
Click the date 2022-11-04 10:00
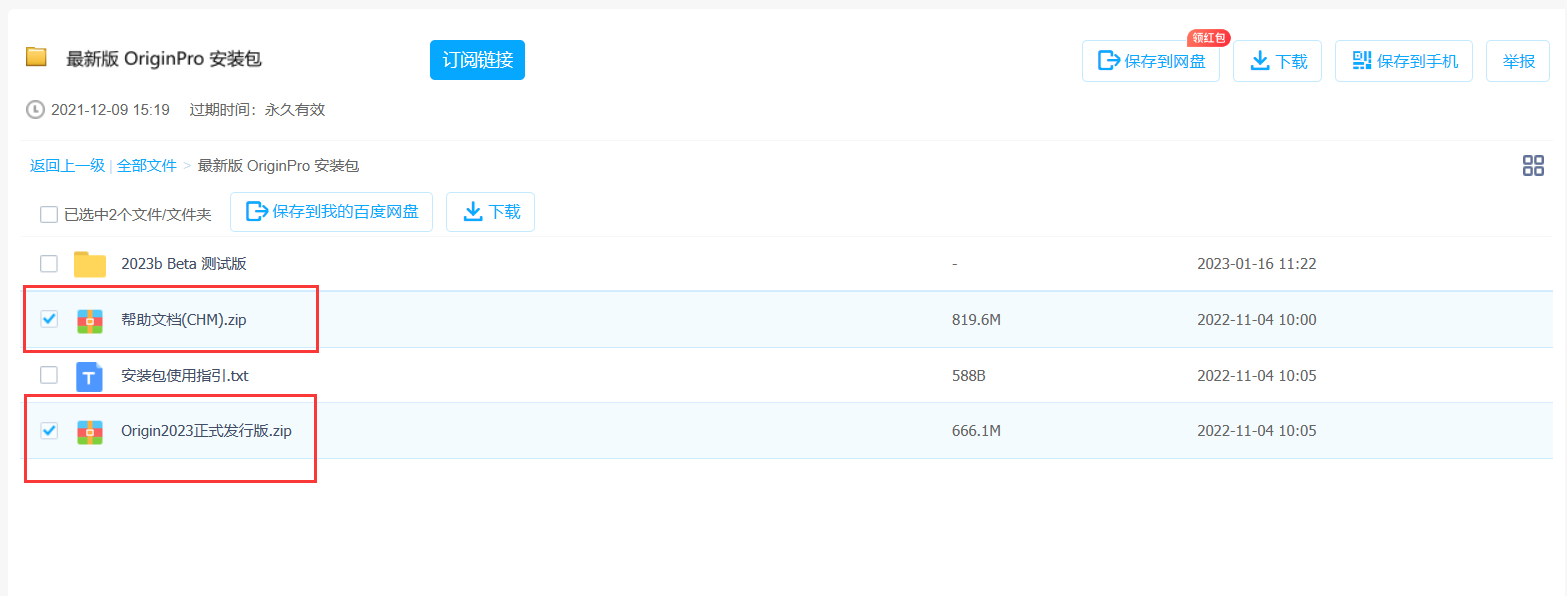[x=1257, y=320]
